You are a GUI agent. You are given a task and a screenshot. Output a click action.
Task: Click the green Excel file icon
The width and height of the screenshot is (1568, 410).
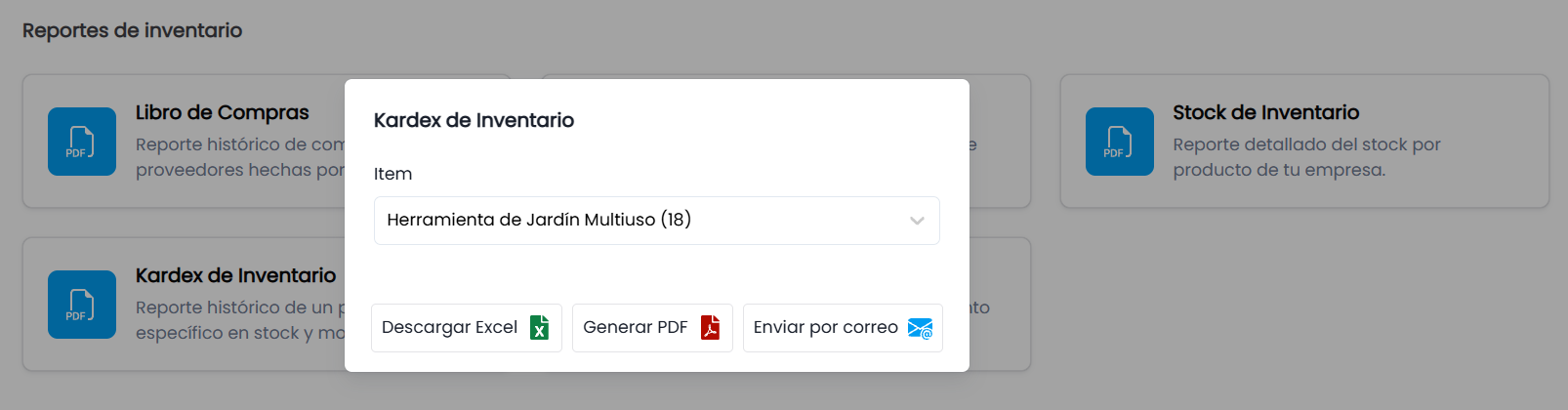click(539, 328)
